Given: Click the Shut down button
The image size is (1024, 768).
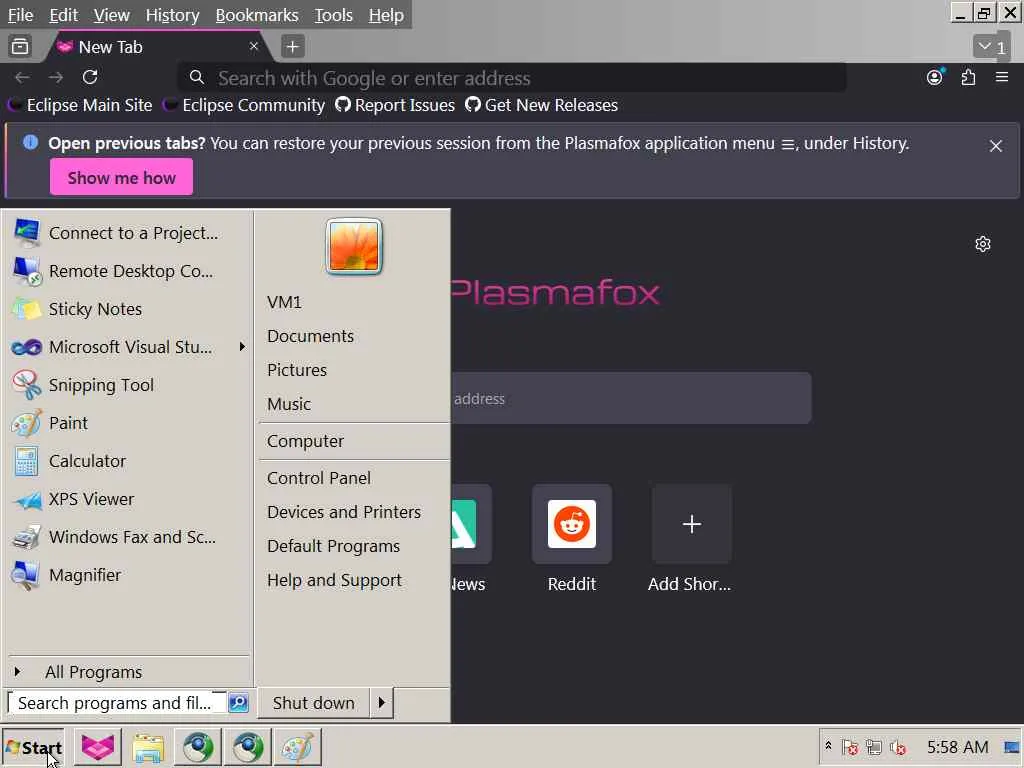Looking at the screenshot, I should (313, 703).
